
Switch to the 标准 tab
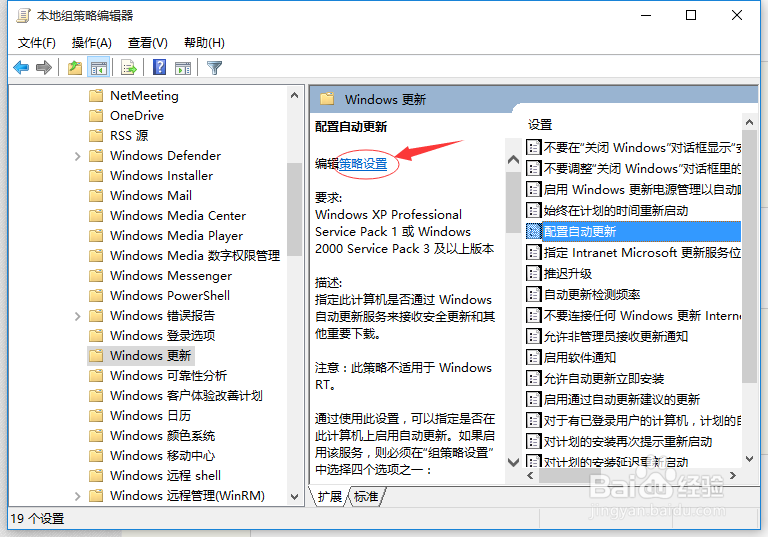pos(366,497)
